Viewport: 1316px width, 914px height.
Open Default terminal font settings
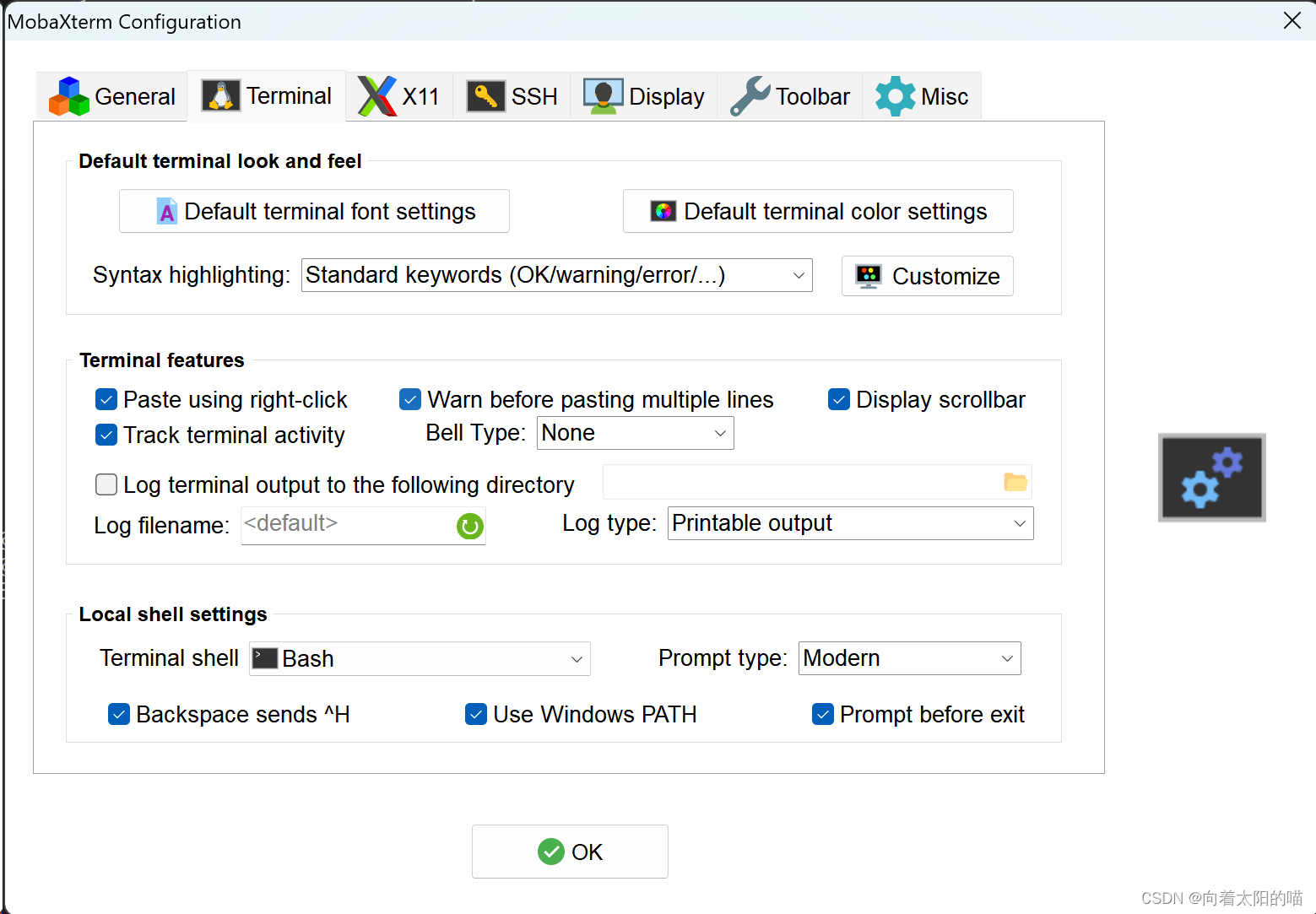point(314,211)
